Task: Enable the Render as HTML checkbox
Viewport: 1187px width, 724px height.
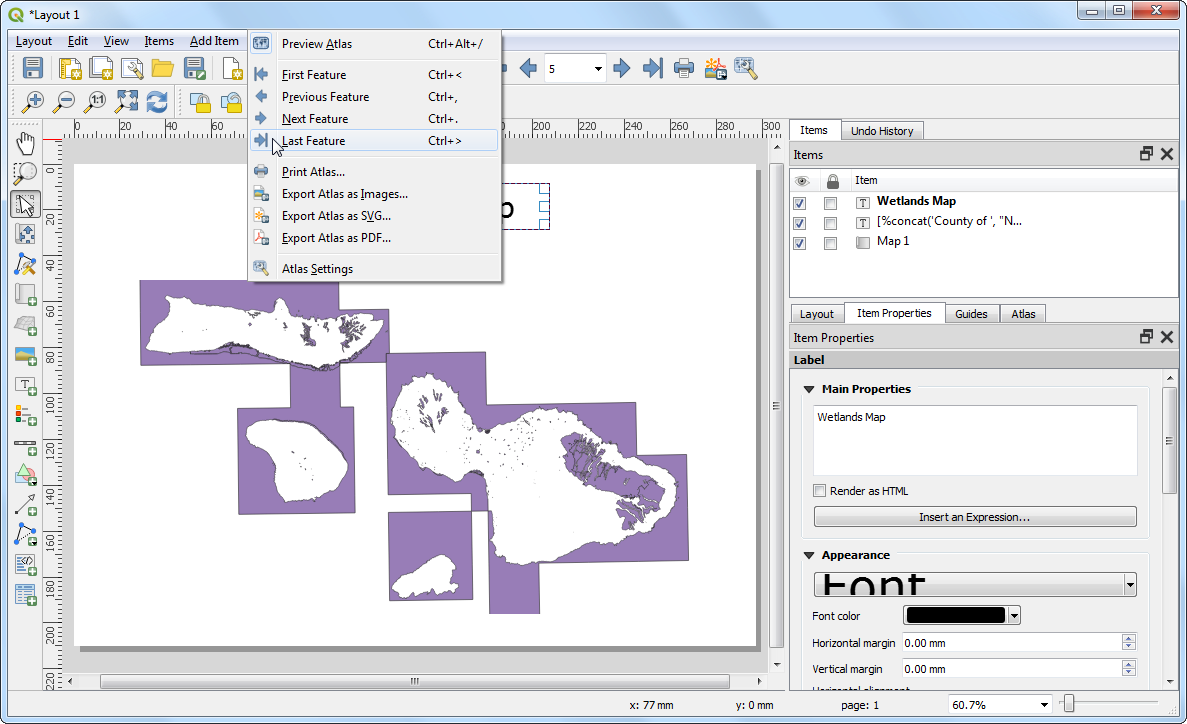Action: point(820,491)
